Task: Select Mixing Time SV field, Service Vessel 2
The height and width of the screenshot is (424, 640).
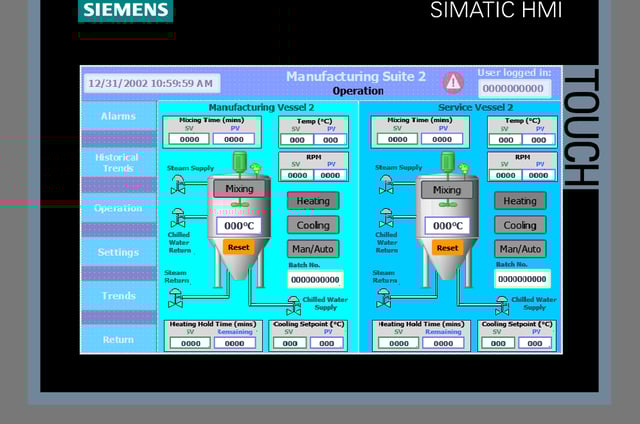Action: (398, 139)
